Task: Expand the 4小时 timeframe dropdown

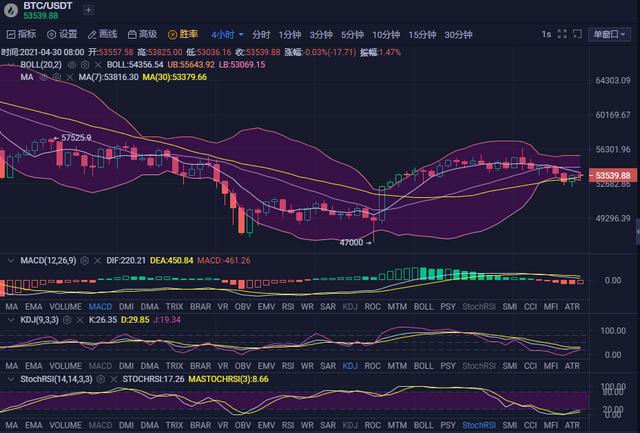Action: coord(223,34)
